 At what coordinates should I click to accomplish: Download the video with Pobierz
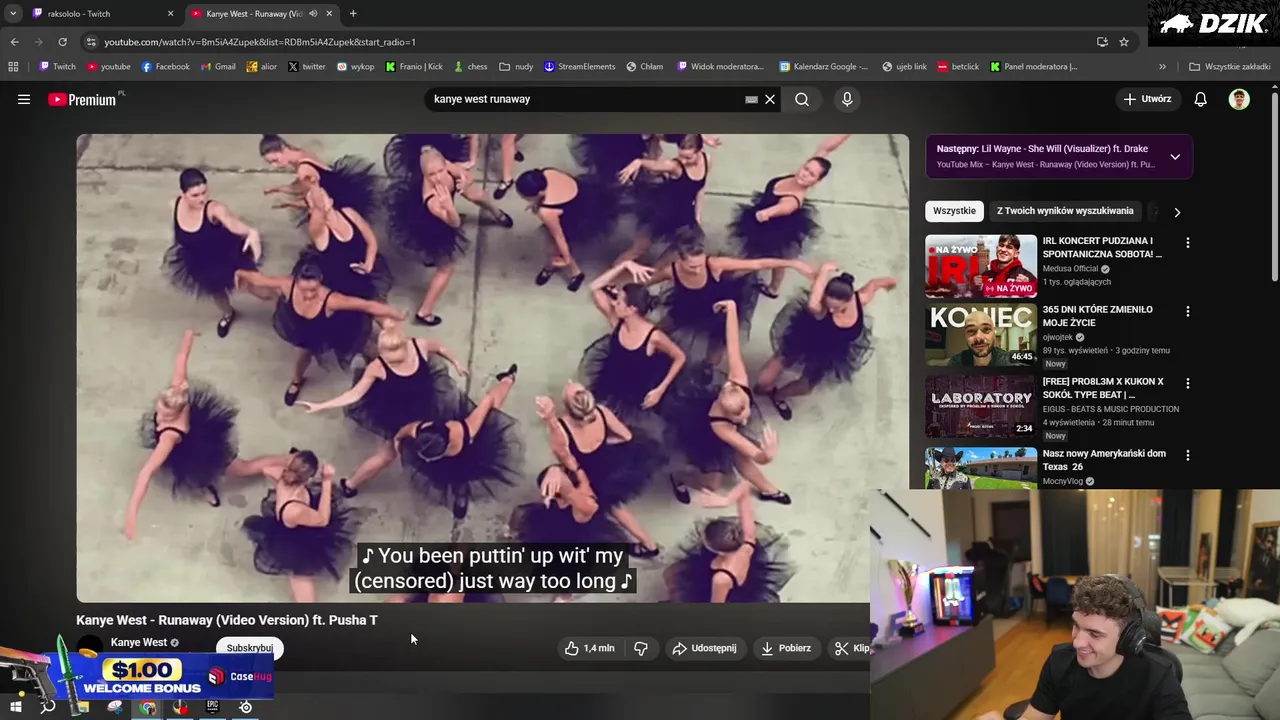786,648
